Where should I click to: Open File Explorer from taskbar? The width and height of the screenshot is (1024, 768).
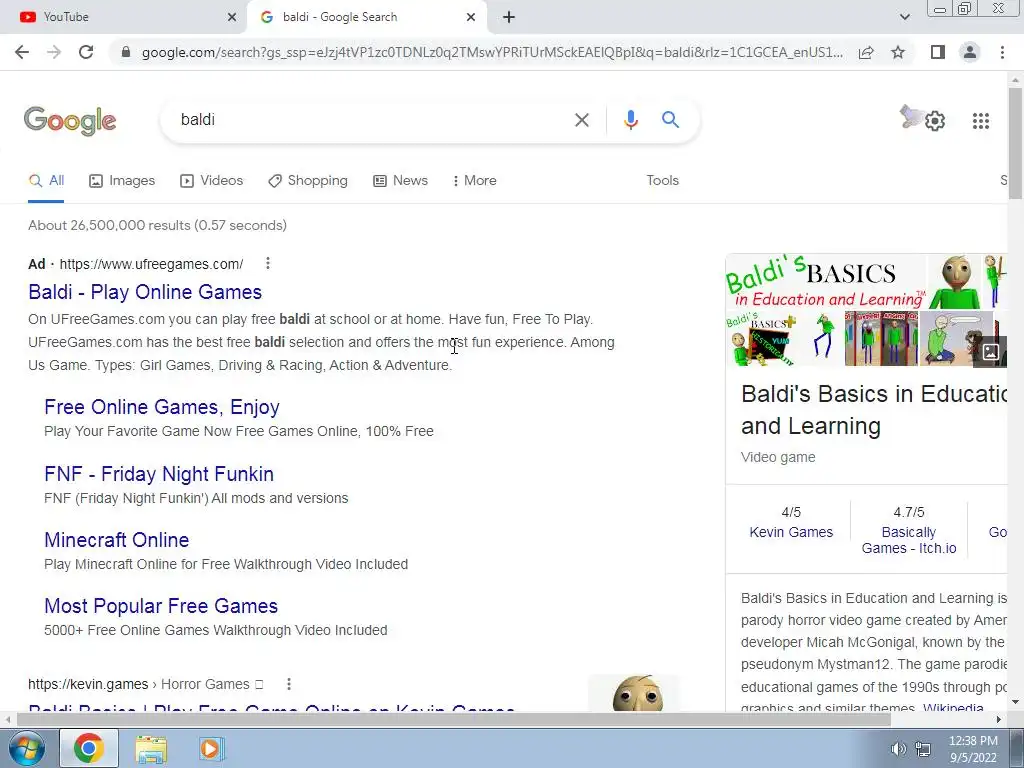(151, 748)
